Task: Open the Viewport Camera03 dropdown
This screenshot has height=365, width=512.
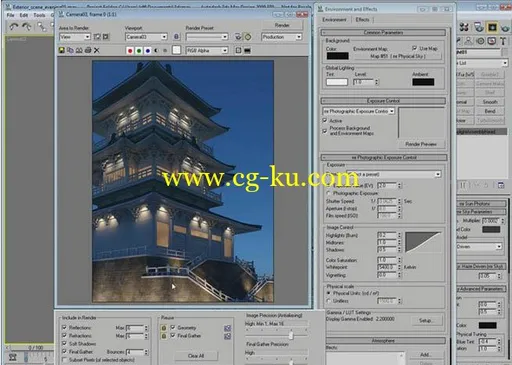Action: coord(146,37)
